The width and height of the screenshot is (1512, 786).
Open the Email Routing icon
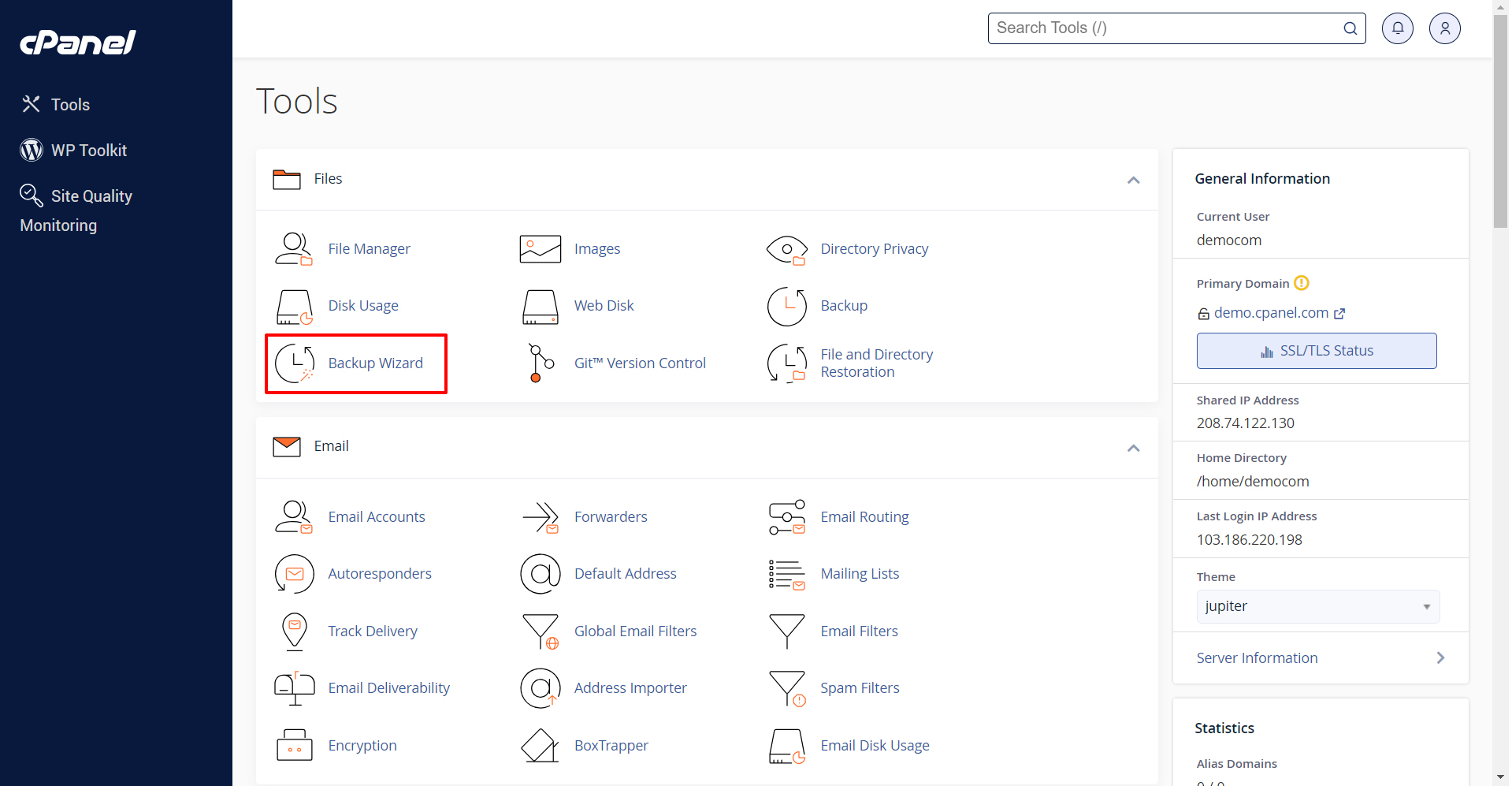pos(786,517)
